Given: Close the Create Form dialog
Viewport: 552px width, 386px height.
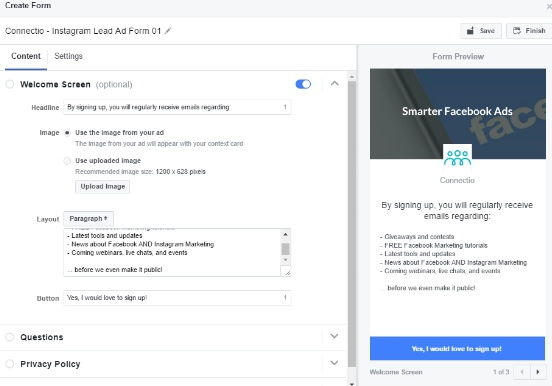Looking at the screenshot, I should coord(549,6).
